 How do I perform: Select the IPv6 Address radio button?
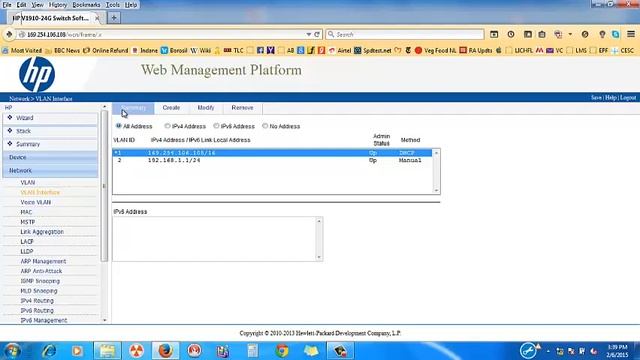coord(216,126)
